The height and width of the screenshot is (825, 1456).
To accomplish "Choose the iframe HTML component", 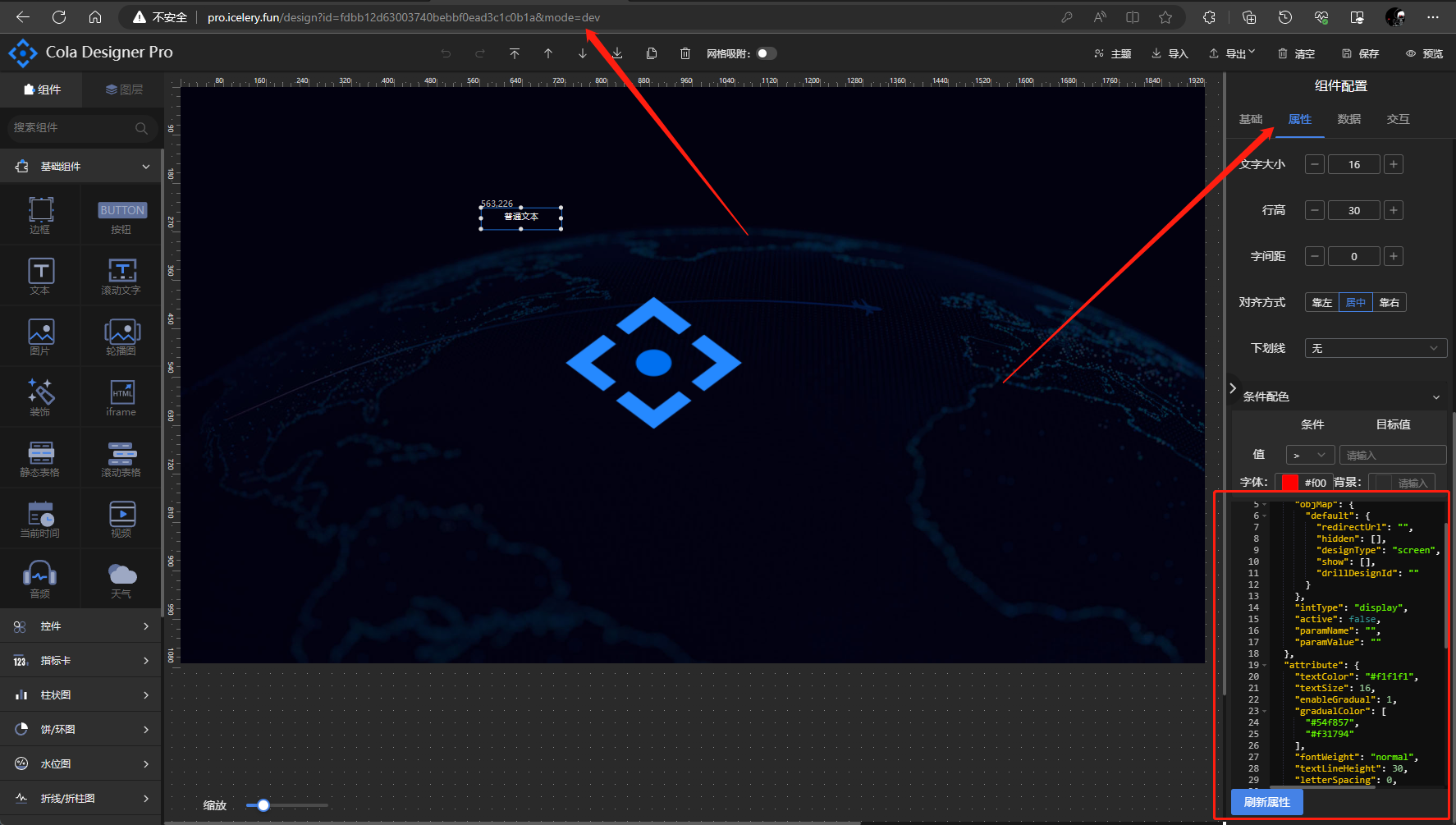I will coord(121,397).
